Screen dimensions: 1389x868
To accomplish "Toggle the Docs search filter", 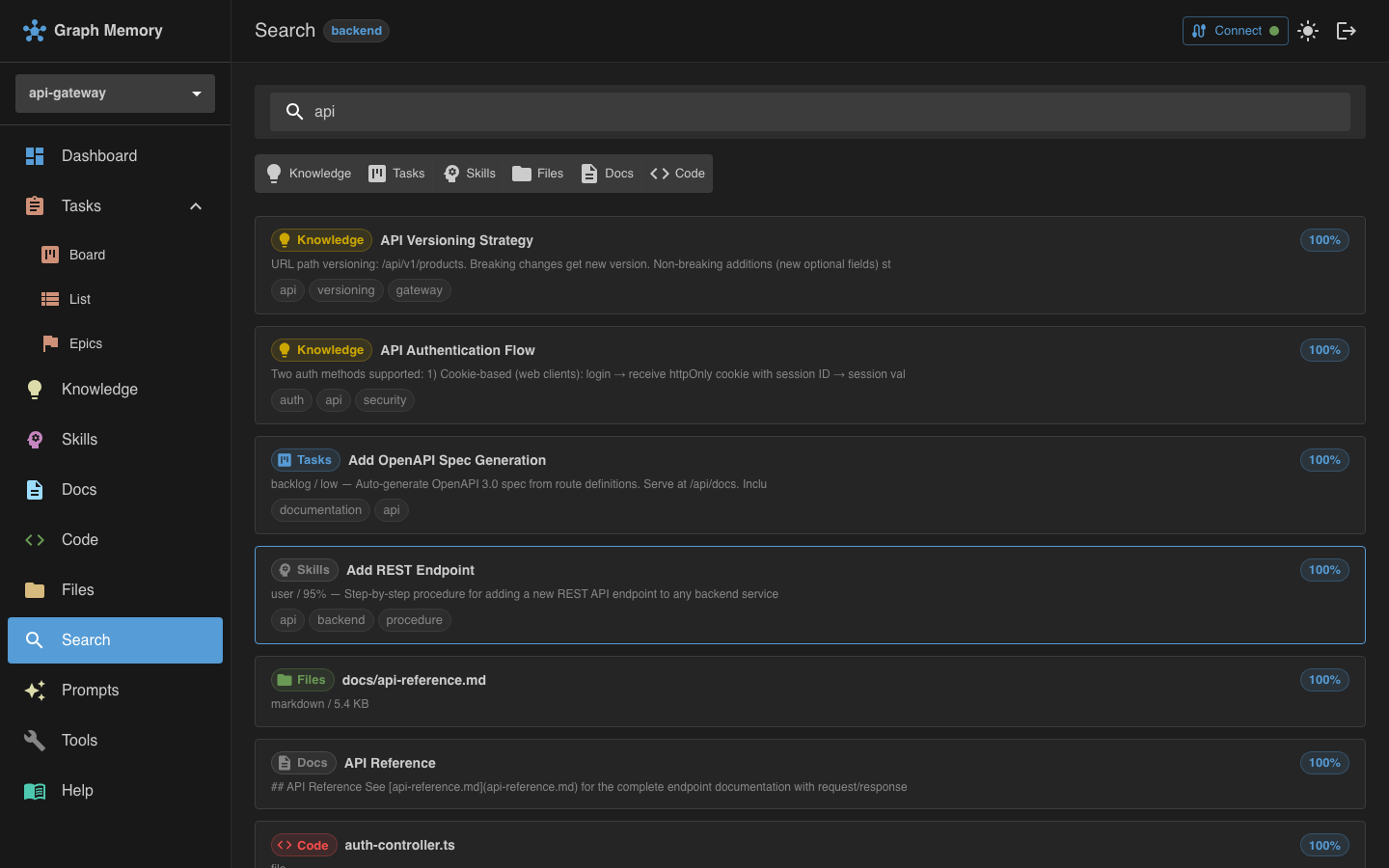I will (607, 174).
